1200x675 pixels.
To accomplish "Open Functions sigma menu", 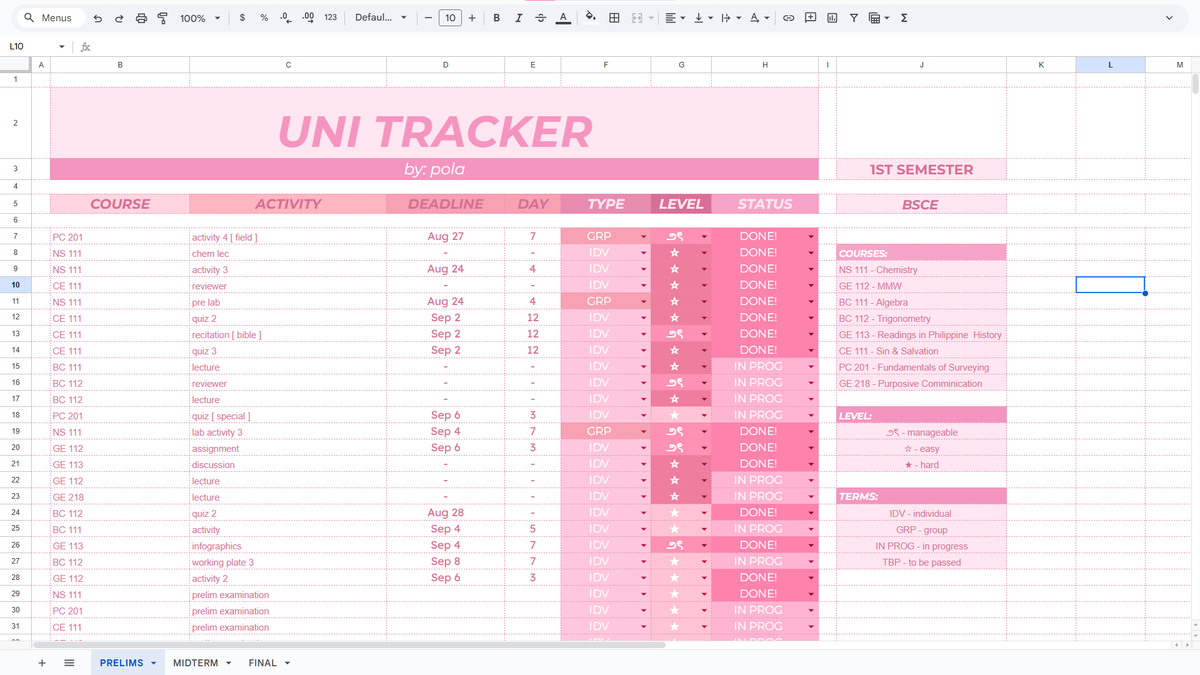I will point(904,18).
